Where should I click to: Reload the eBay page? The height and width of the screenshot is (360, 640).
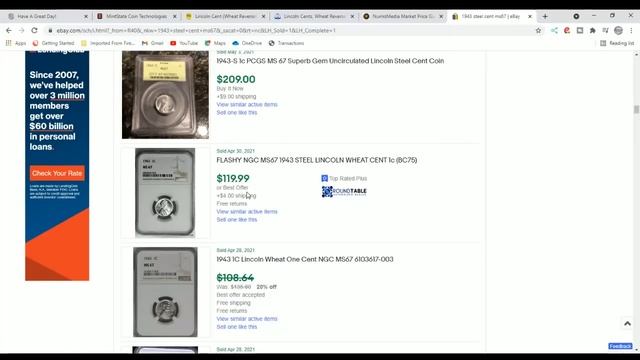tap(34, 31)
